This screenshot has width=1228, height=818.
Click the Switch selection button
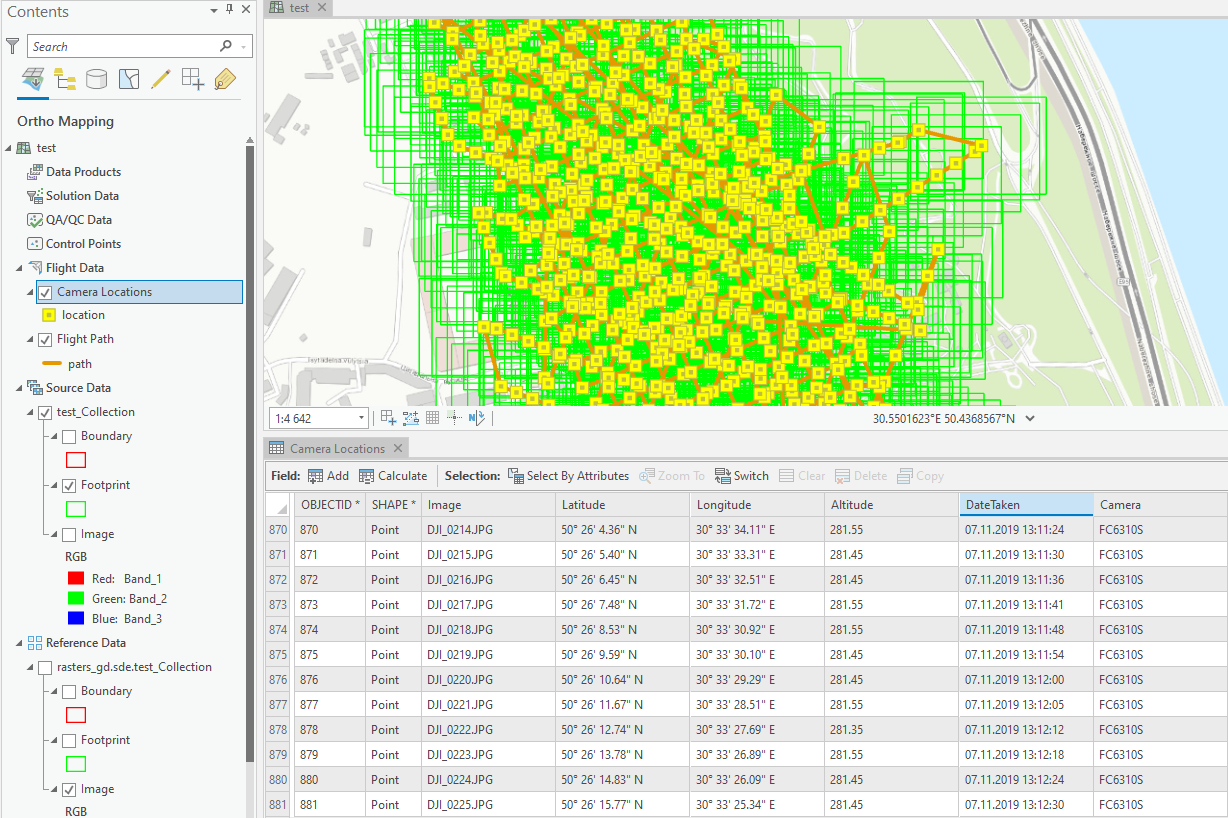click(741, 475)
